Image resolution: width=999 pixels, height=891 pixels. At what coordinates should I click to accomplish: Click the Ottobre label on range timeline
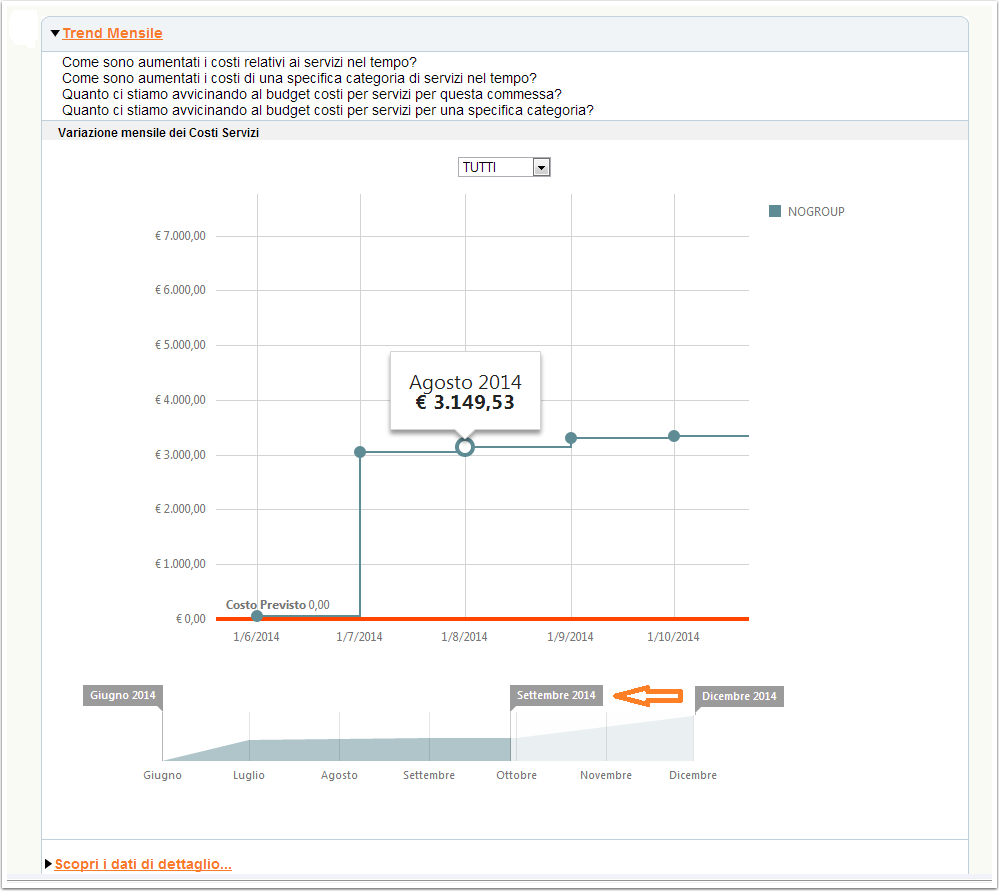[x=517, y=775]
